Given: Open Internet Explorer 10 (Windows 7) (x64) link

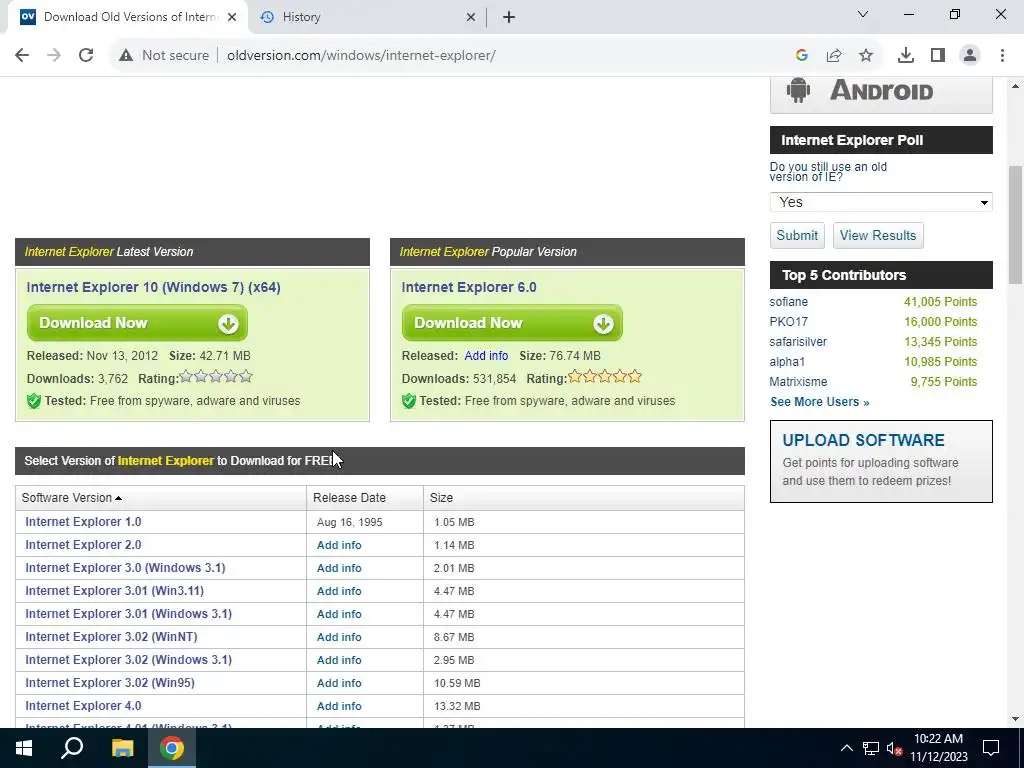Looking at the screenshot, I should pos(153,287).
